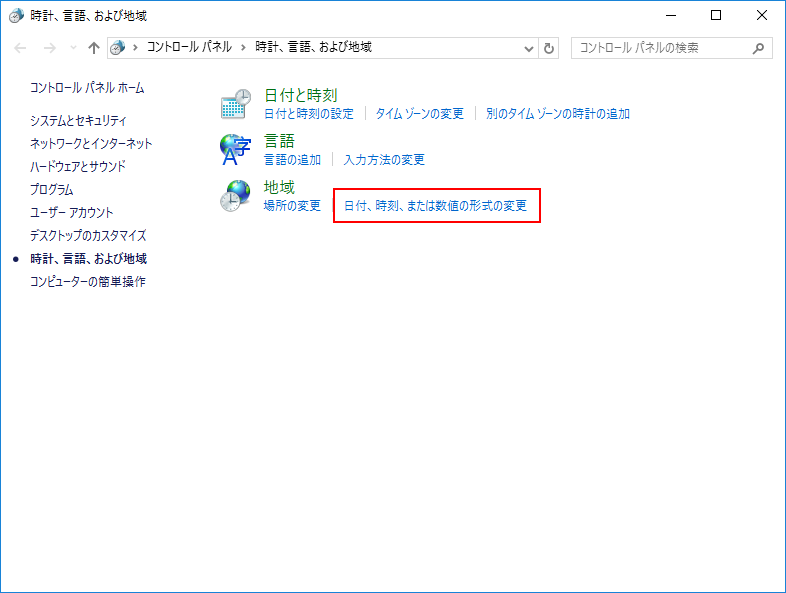Click the search magnifier icon
This screenshot has width=786, height=593.
[758, 48]
